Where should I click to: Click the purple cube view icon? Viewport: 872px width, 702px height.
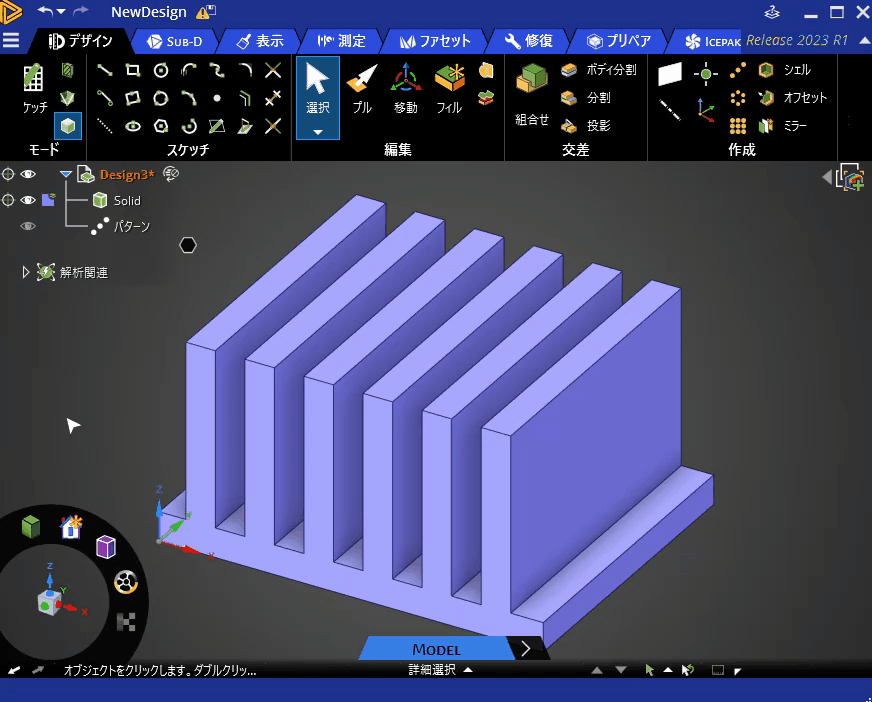pyautogui.click(x=106, y=547)
